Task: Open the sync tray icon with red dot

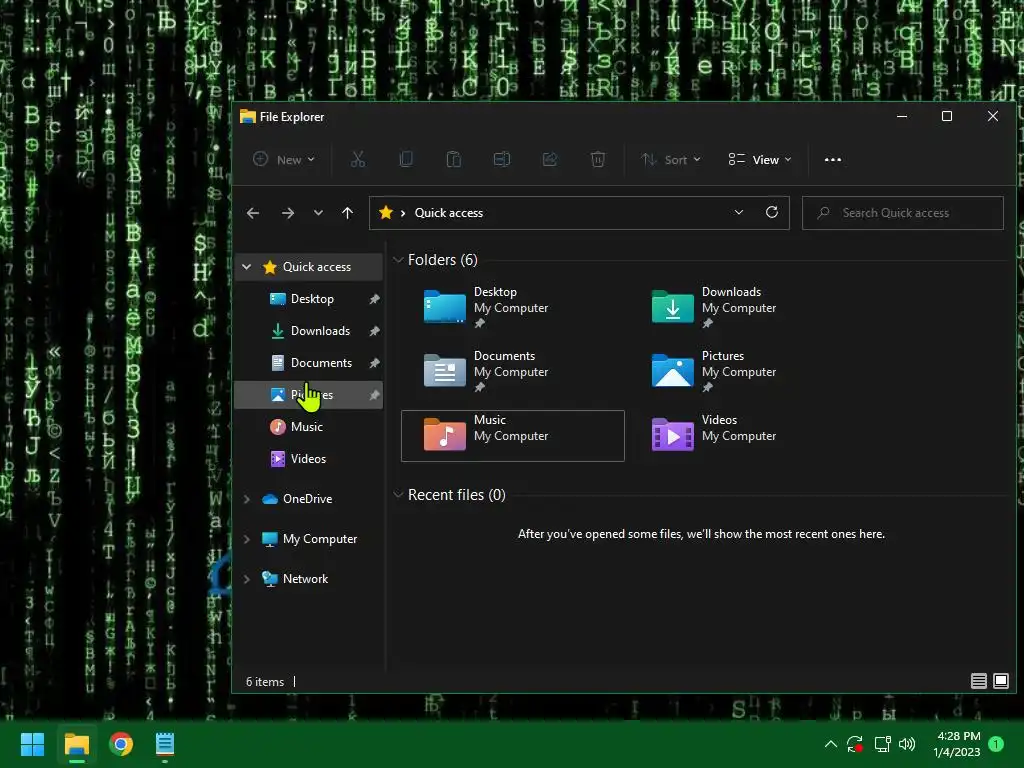Action: point(855,744)
